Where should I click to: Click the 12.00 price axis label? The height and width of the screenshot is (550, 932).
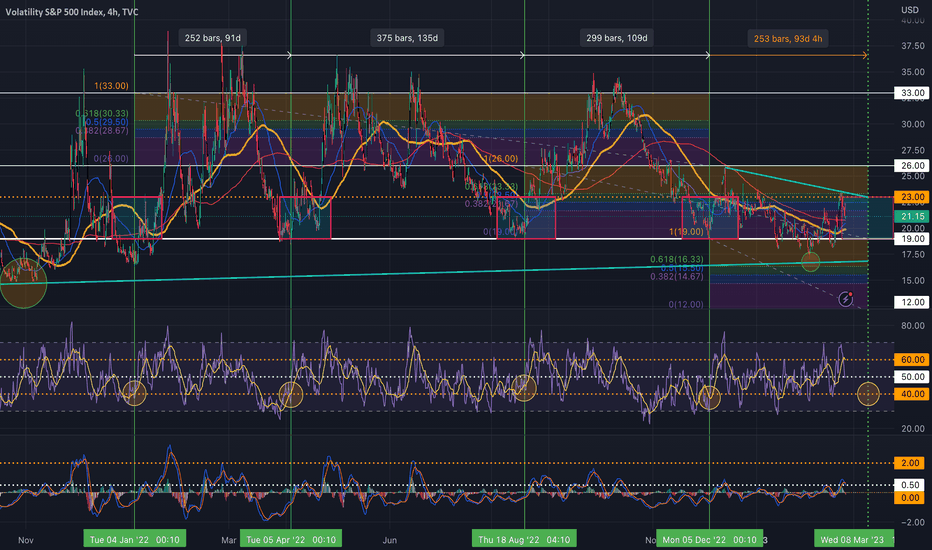(912, 302)
